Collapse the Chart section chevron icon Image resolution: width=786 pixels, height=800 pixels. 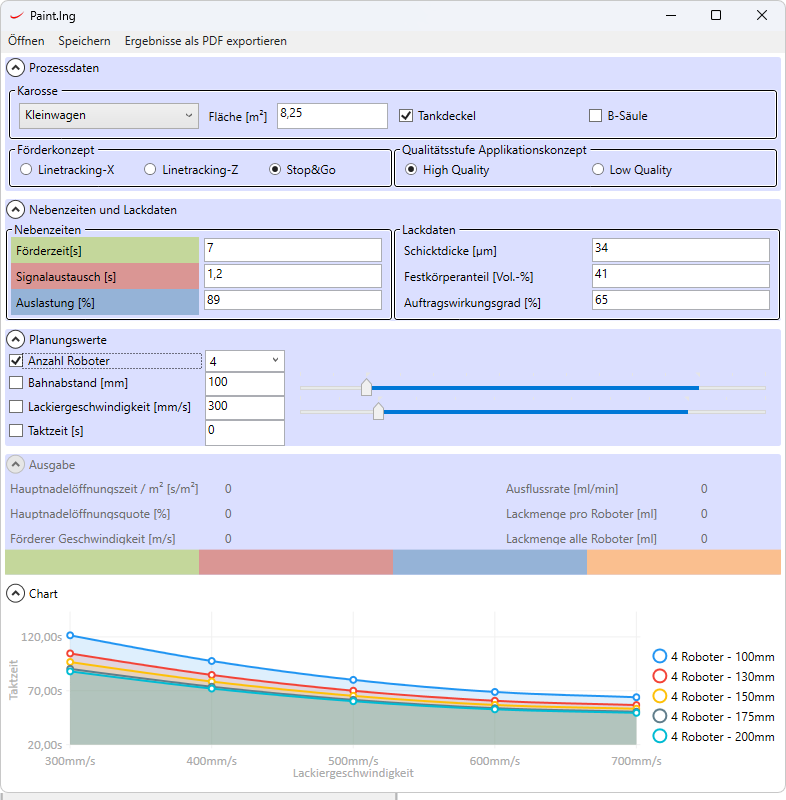(x=15, y=594)
